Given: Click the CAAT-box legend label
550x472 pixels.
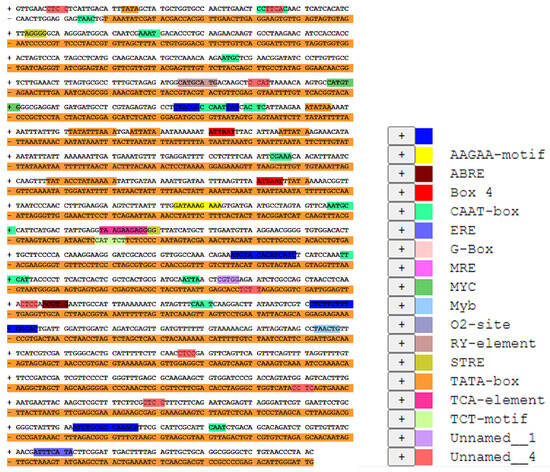Looking at the screenshot, I should coord(484,211).
